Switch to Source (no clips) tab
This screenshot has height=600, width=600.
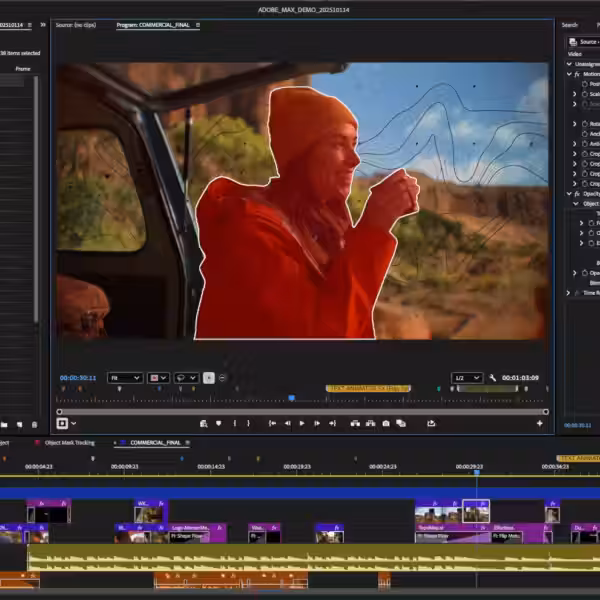point(76,25)
